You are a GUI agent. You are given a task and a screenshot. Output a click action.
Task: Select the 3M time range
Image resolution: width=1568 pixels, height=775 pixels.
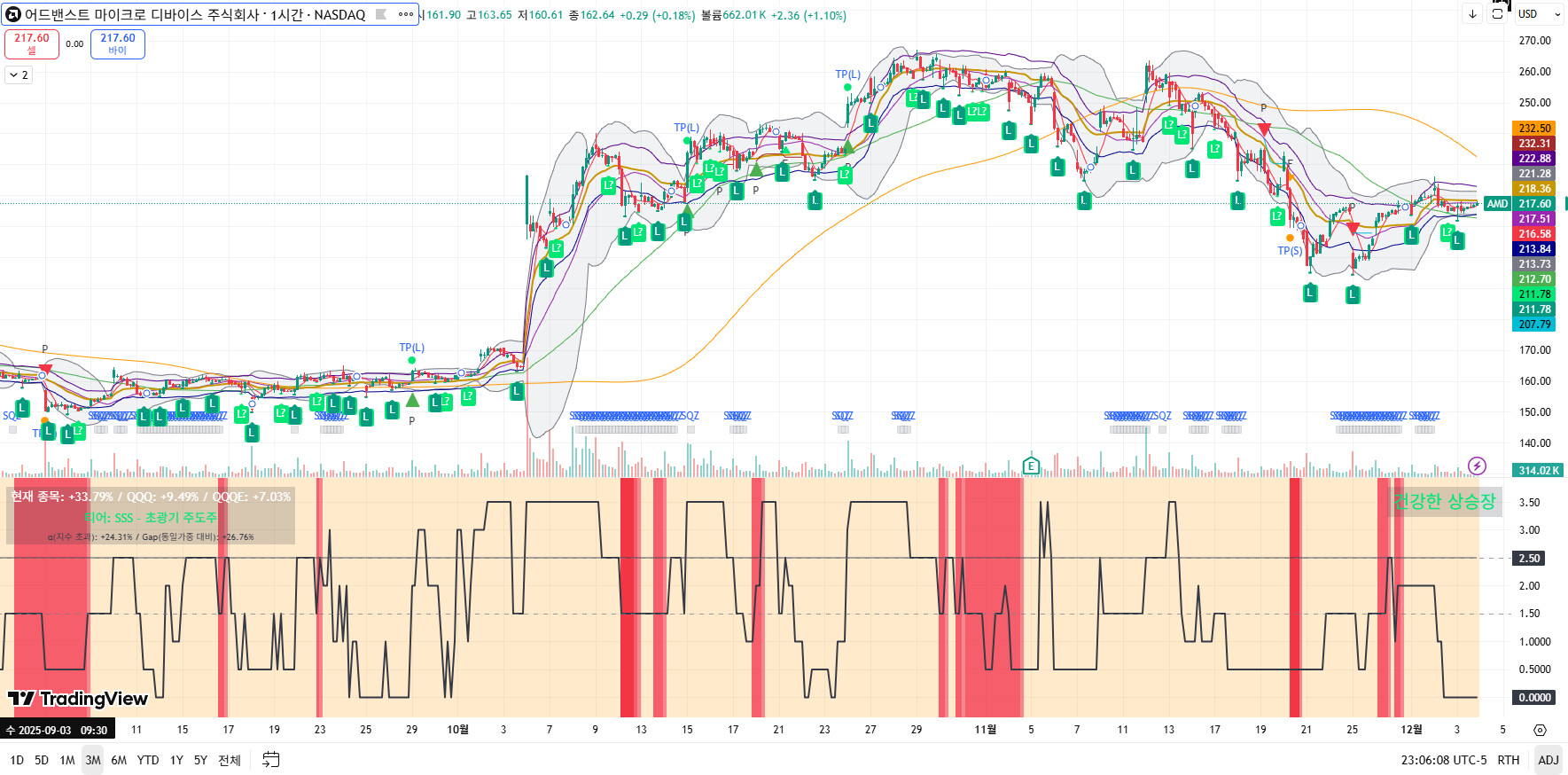pyautogui.click(x=93, y=760)
